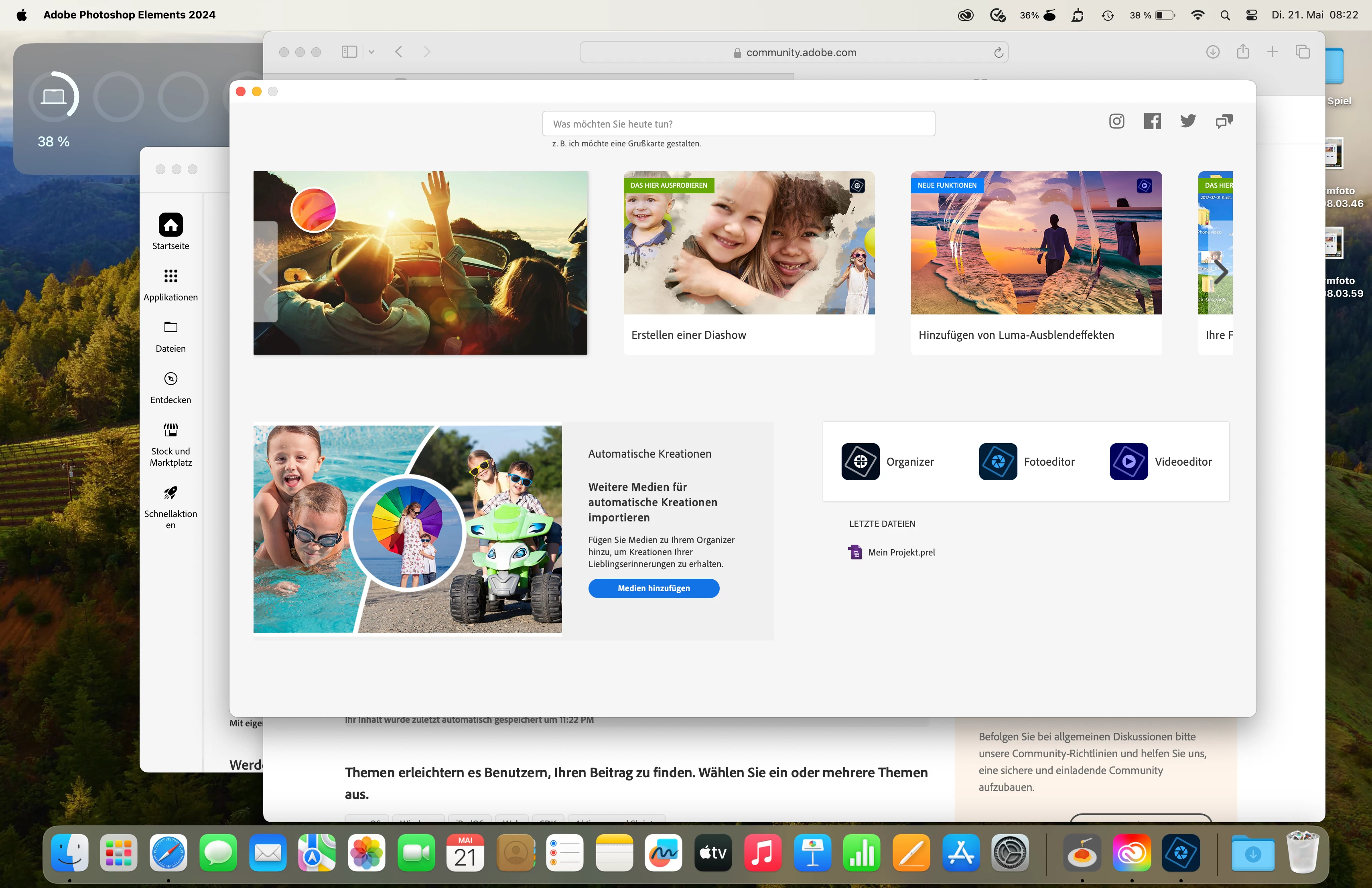Image resolution: width=1372 pixels, height=888 pixels.
Task: Open Entdecken compass in sidebar
Action: 170,379
